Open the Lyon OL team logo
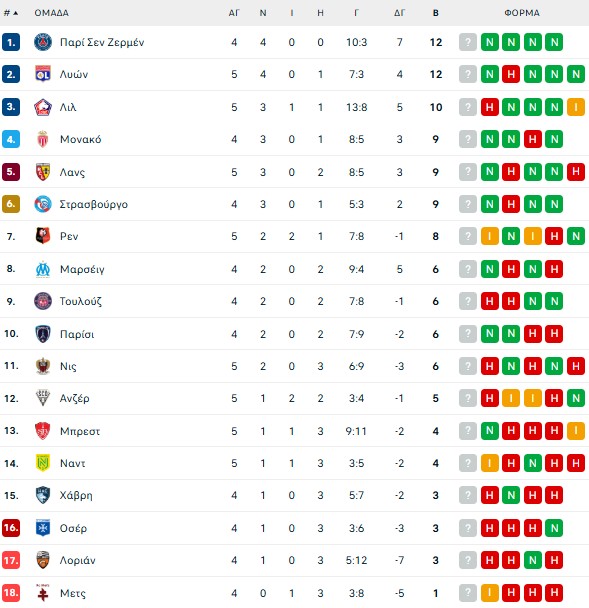 (x=43, y=74)
